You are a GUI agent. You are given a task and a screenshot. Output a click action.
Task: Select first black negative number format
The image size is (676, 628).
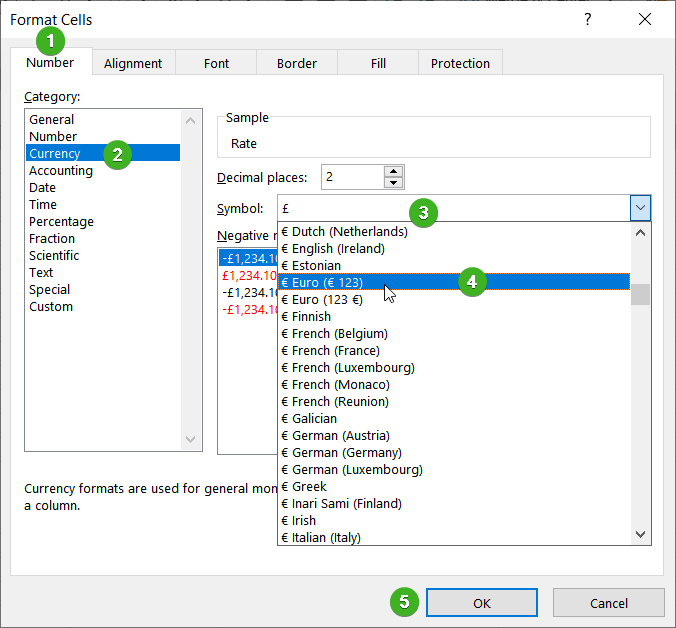248,259
